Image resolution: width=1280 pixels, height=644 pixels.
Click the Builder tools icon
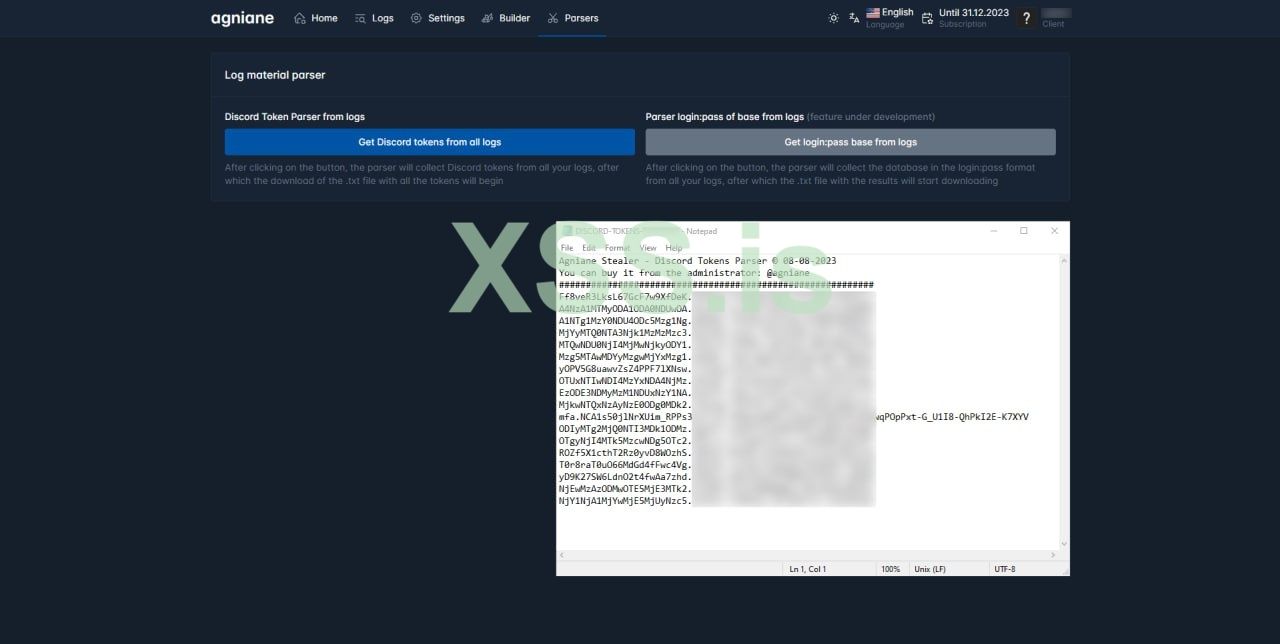487,18
